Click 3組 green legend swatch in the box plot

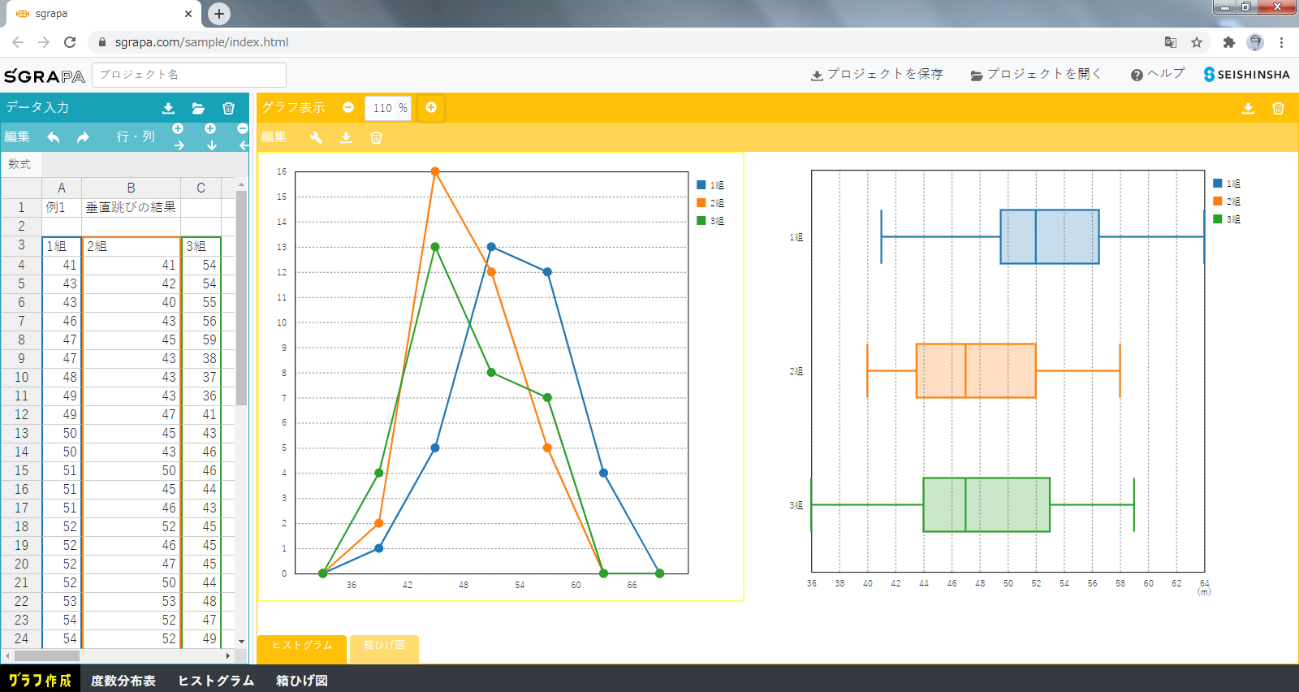coord(1218,219)
